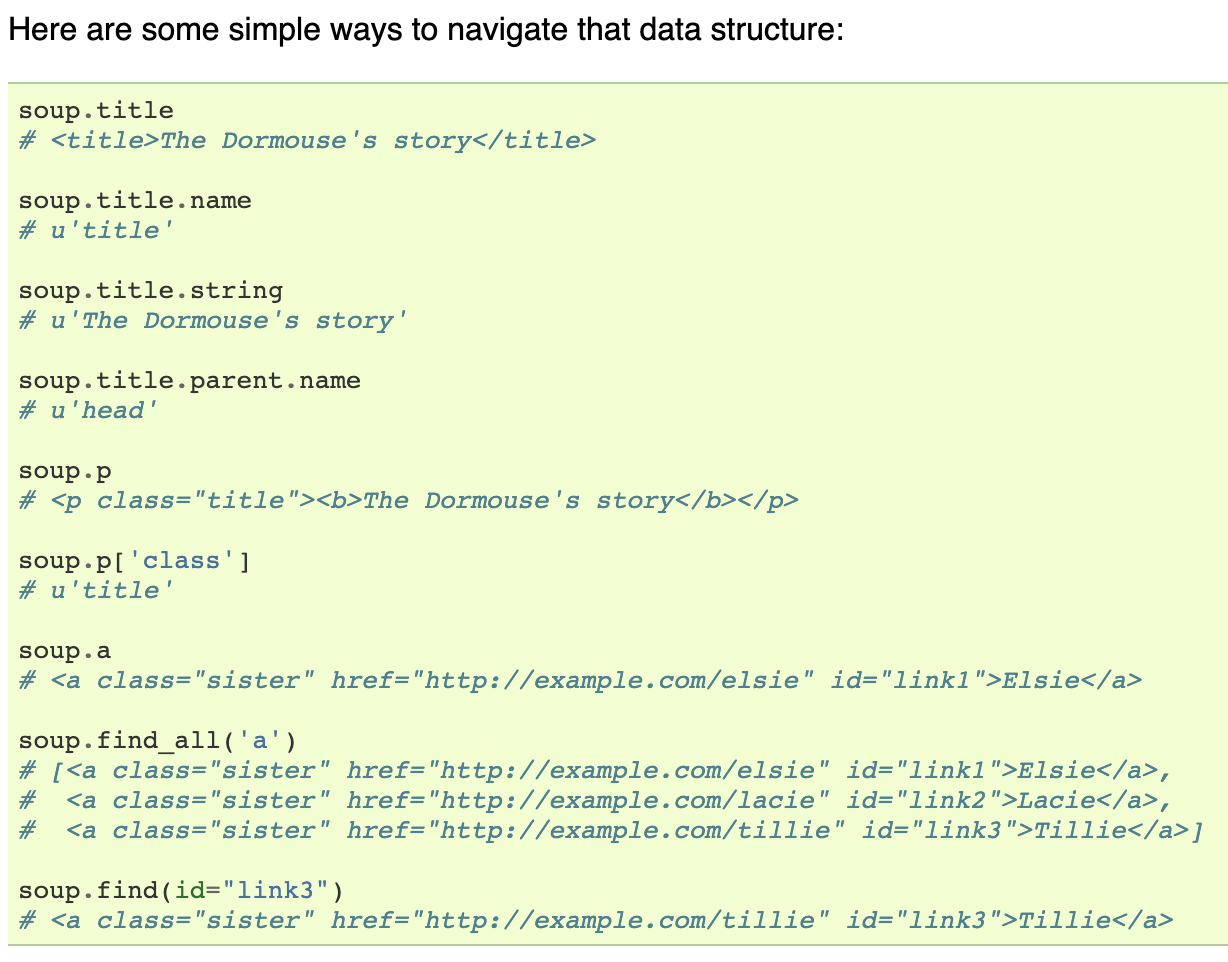Click the soup.p['class'] line
1228x962 pixels.
135,561
